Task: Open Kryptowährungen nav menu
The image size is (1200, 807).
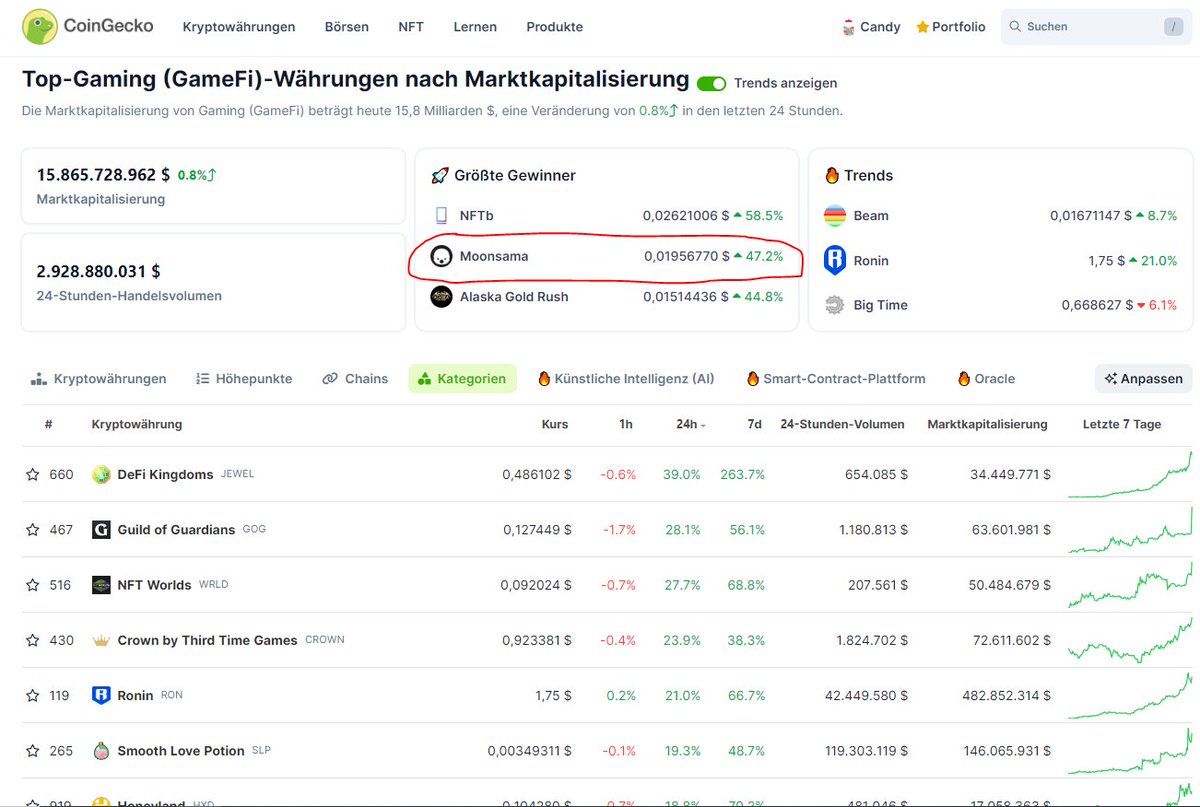Action: [239, 27]
